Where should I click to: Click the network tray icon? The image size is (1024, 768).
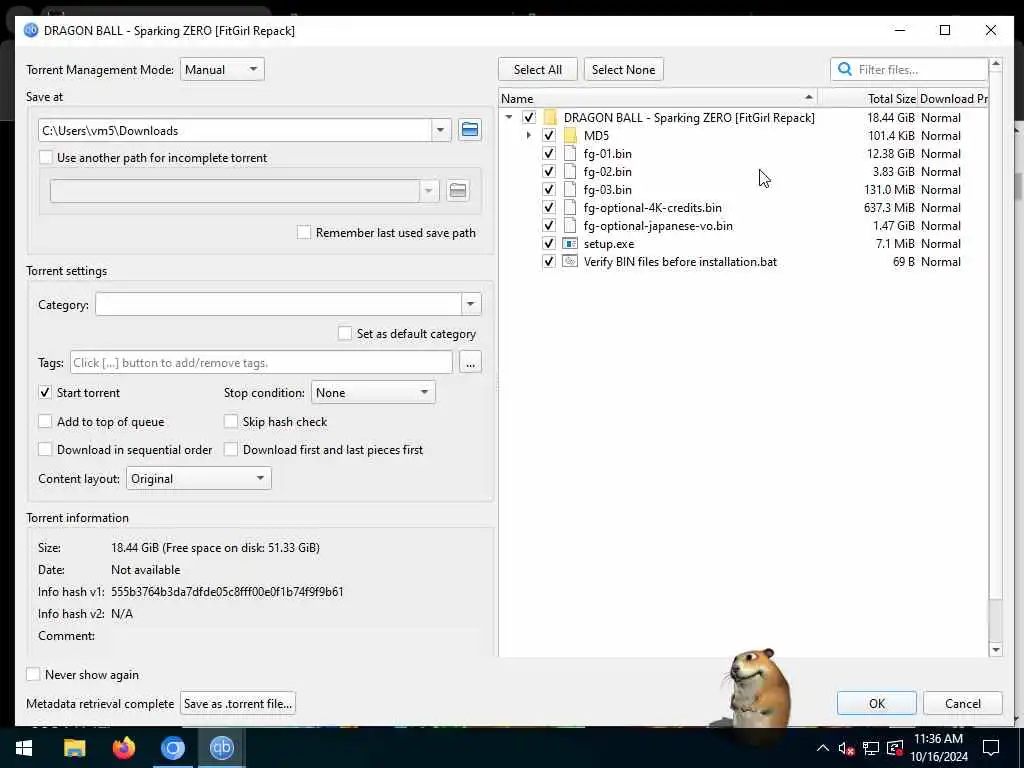[871, 748]
